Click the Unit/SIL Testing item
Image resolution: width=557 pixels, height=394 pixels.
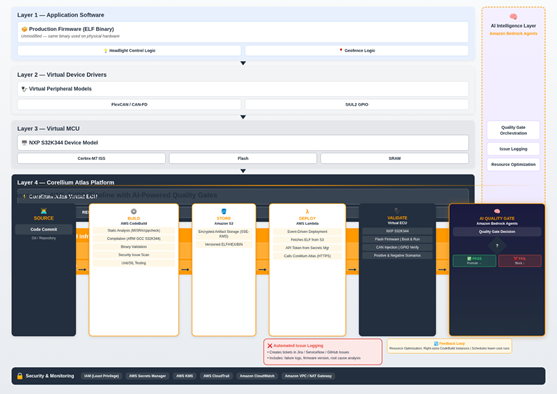click(134, 263)
